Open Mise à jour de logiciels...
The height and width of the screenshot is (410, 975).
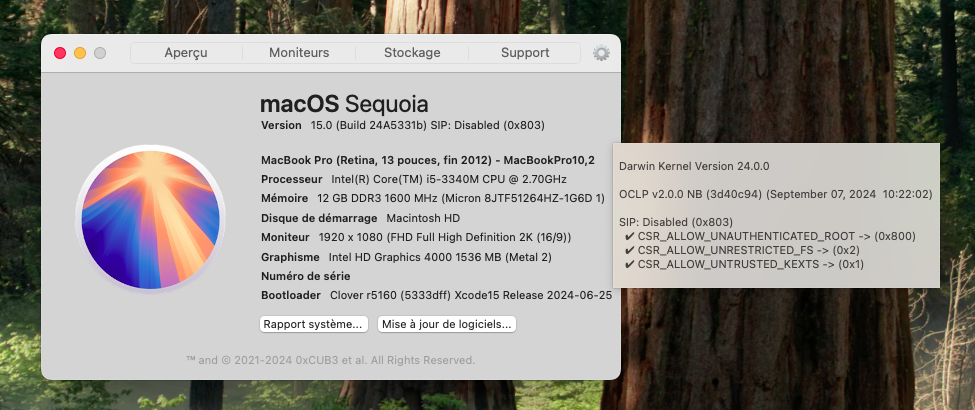click(x=446, y=324)
